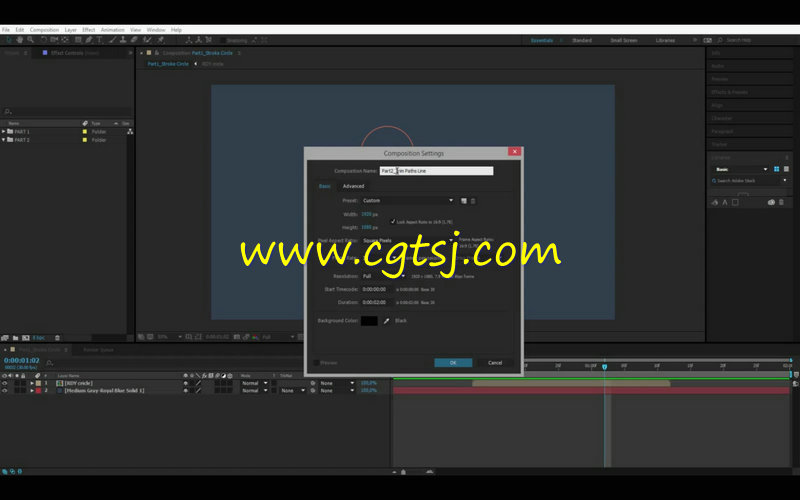Toggle shy switch for BDY circle layer
Viewport: 800px width, 500px height.
[186, 383]
